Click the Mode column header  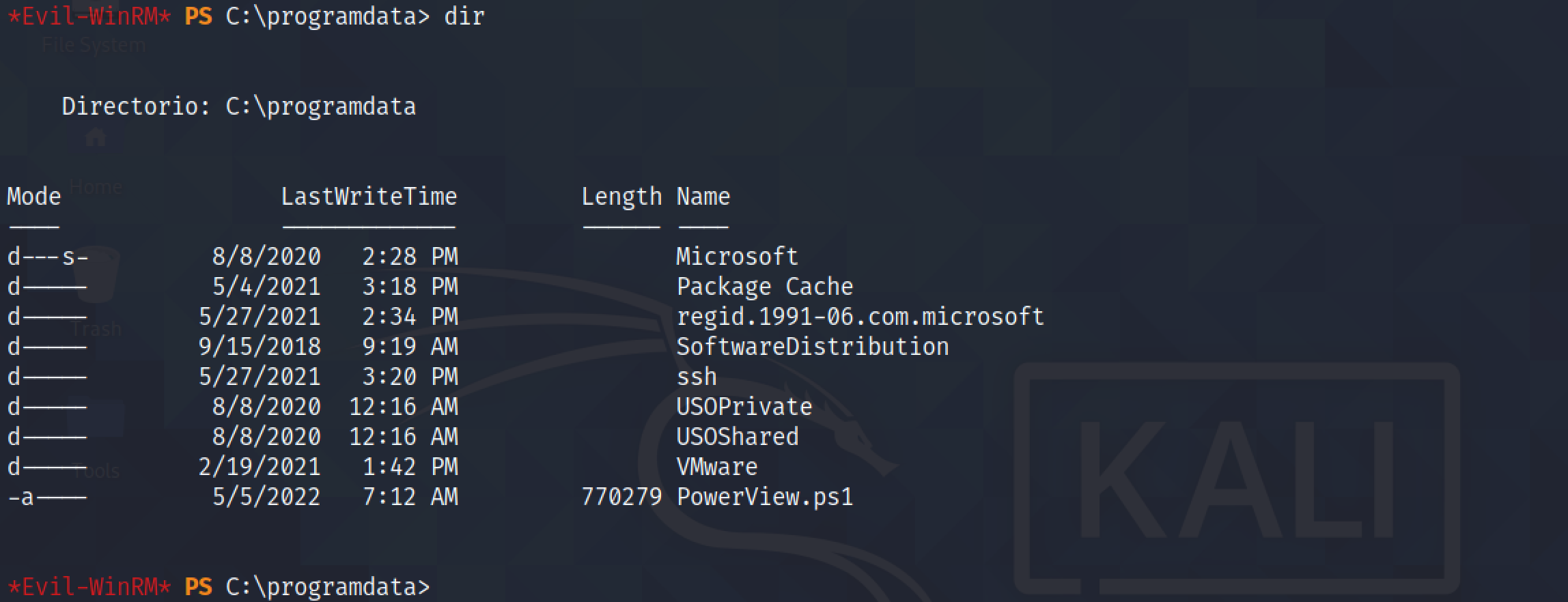34,197
